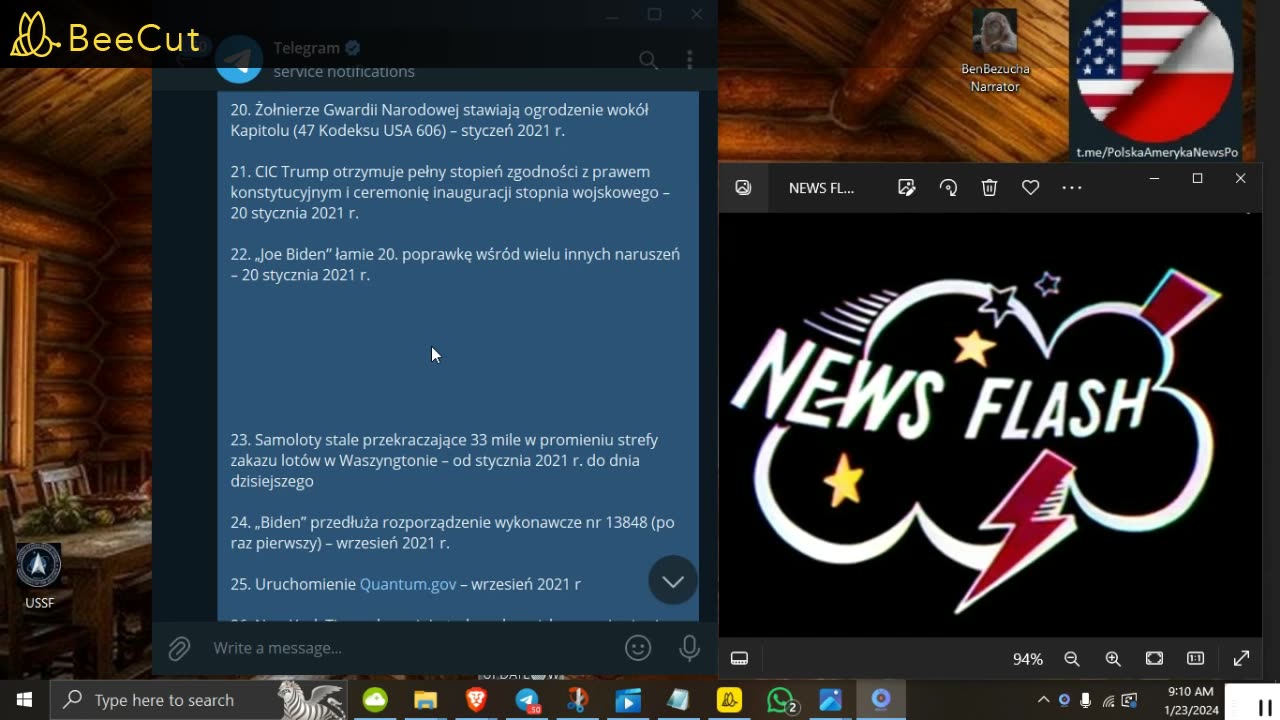Open File Explorer from taskbar

click(x=426, y=700)
